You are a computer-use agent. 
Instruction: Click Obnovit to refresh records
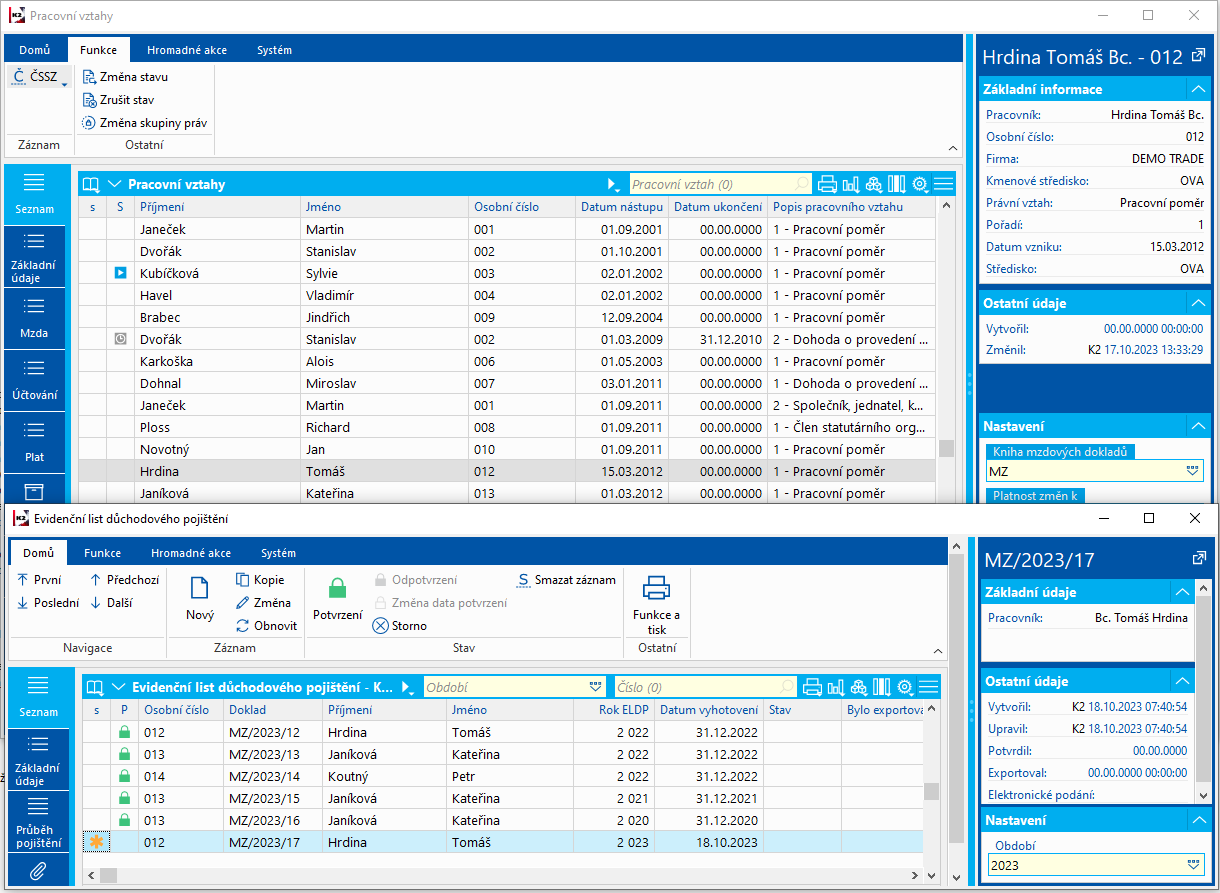[266, 626]
